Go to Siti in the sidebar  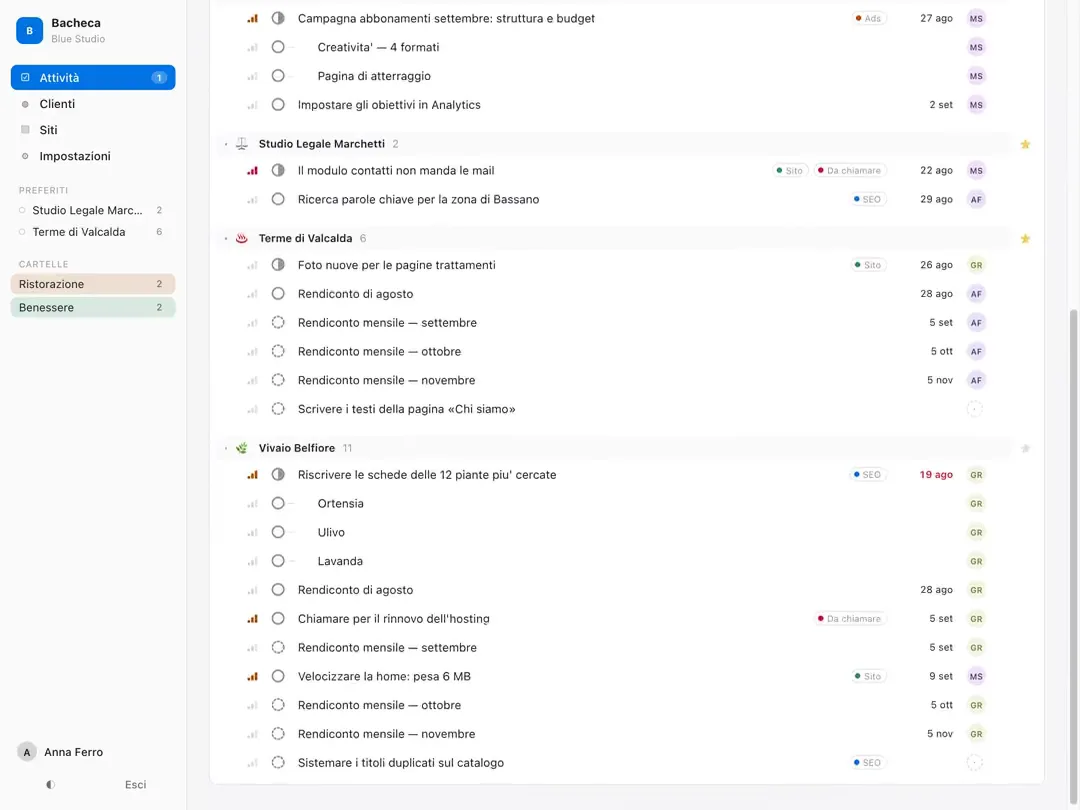(x=93, y=130)
